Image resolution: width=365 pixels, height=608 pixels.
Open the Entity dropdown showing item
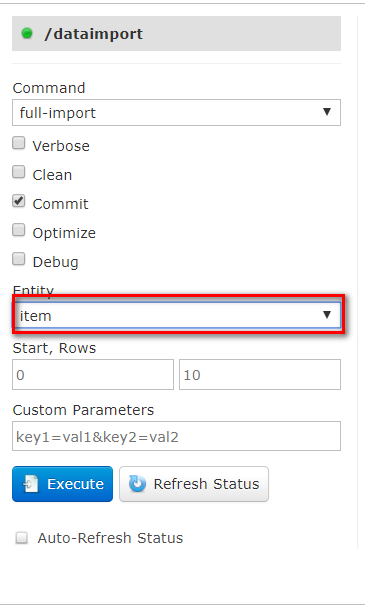pyautogui.click(x=178, y=315)
